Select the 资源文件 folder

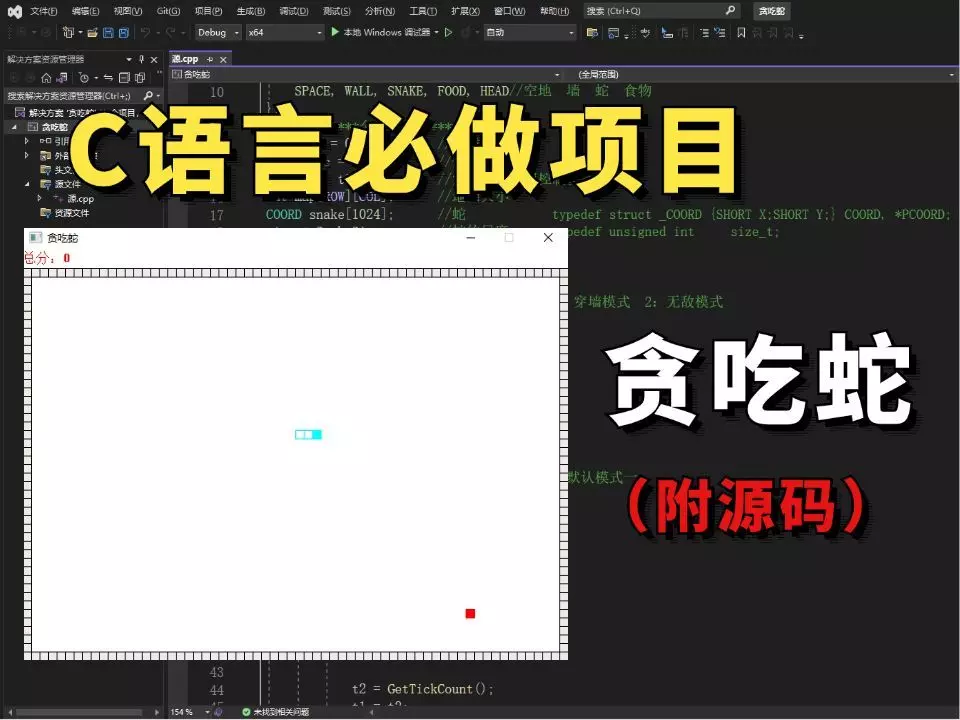65,213
